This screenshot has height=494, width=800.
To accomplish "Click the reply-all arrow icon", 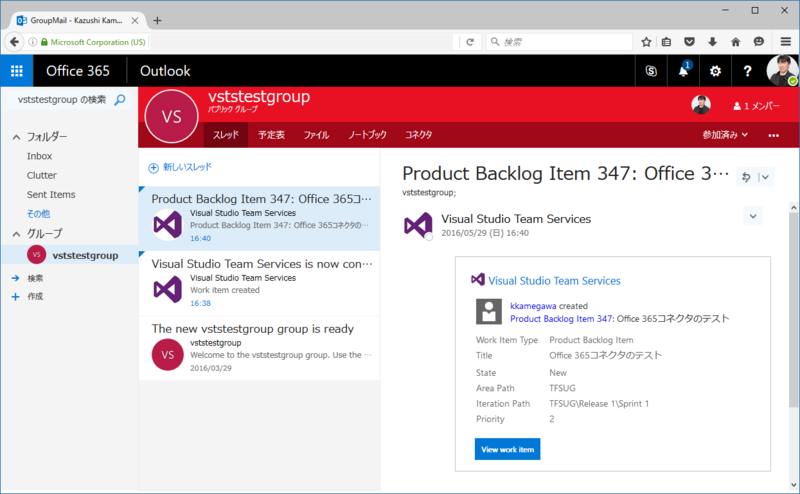I will coord(746,177).
